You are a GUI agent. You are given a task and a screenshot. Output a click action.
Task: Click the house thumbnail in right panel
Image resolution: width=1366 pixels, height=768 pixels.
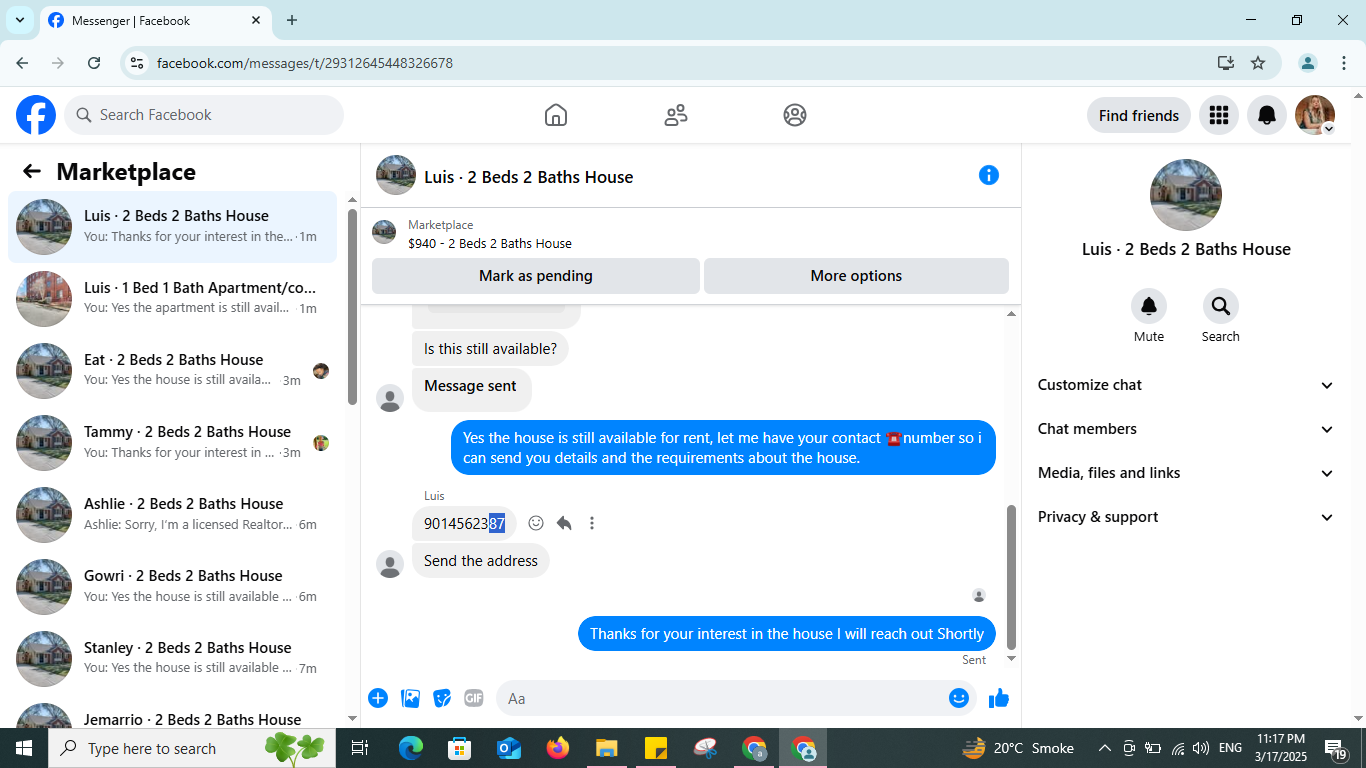[1186, 195]
